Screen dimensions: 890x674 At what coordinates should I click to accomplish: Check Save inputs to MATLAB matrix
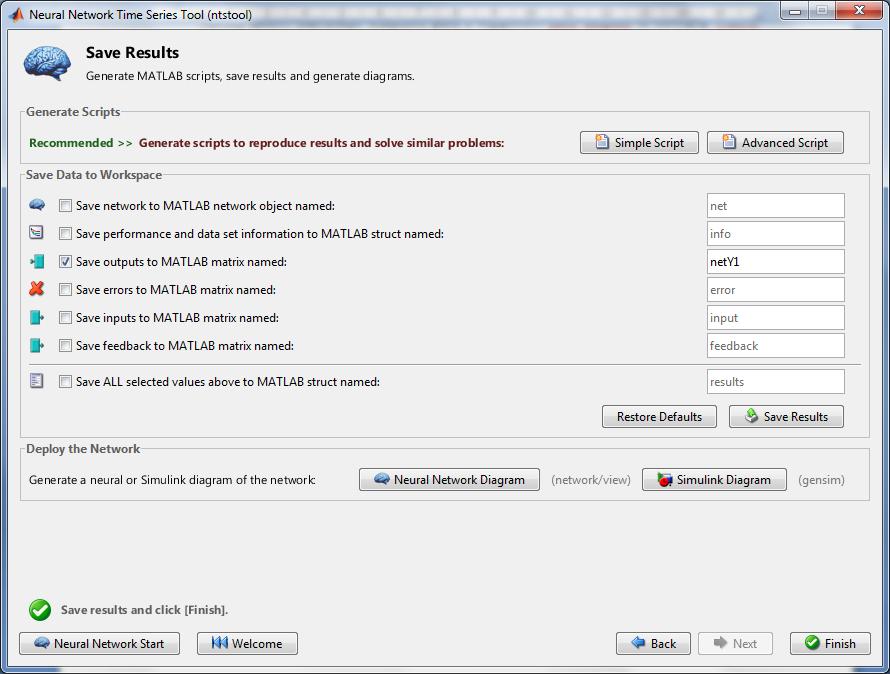tap(65, 317)
